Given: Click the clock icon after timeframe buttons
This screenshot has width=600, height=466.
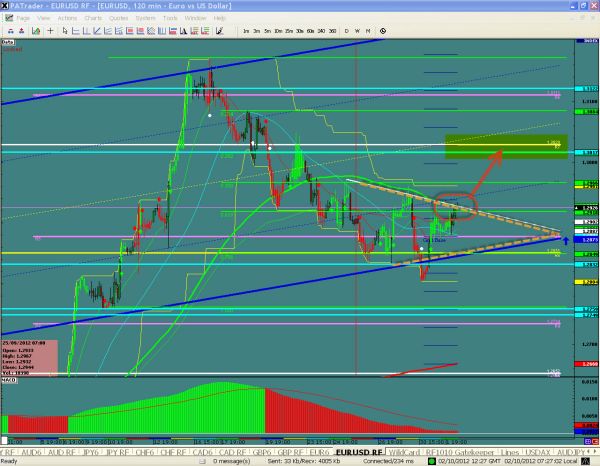Looking at the screenshot, I should (x=382, y=32).
